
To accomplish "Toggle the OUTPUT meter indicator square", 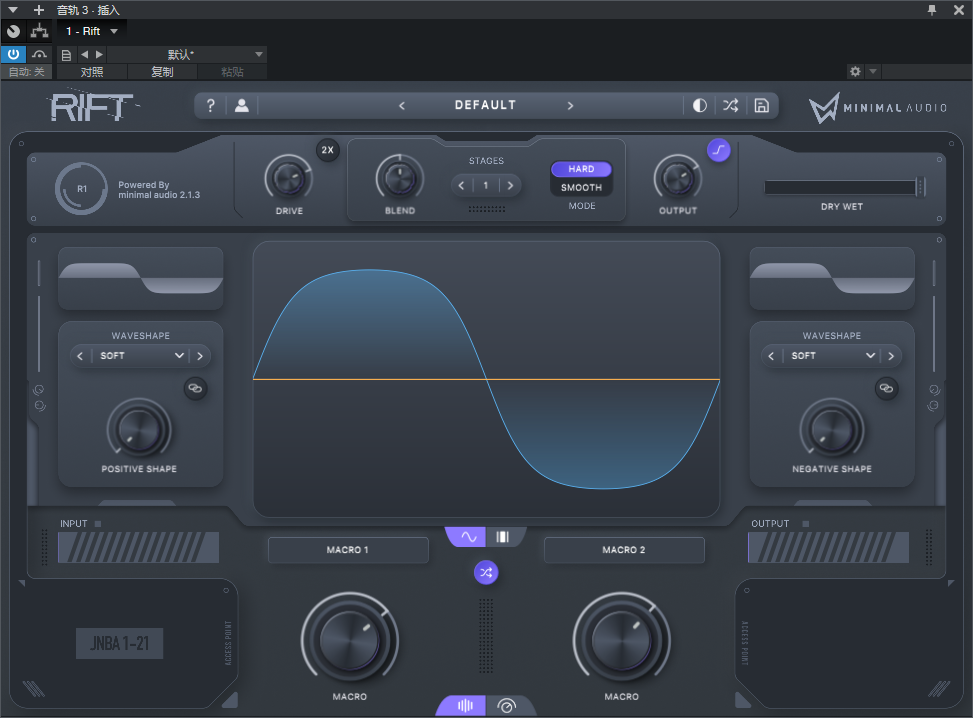I will [805, 524].
